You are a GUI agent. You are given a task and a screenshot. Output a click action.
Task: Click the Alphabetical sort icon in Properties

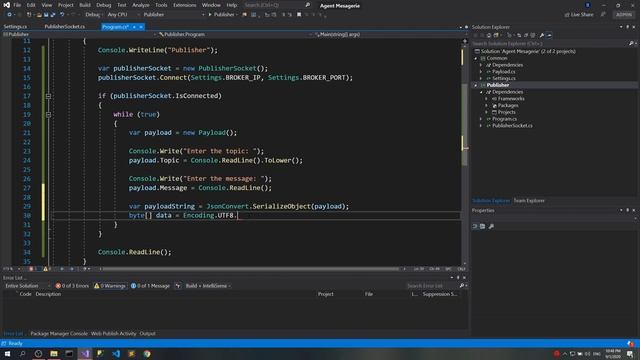pos(482,226)
